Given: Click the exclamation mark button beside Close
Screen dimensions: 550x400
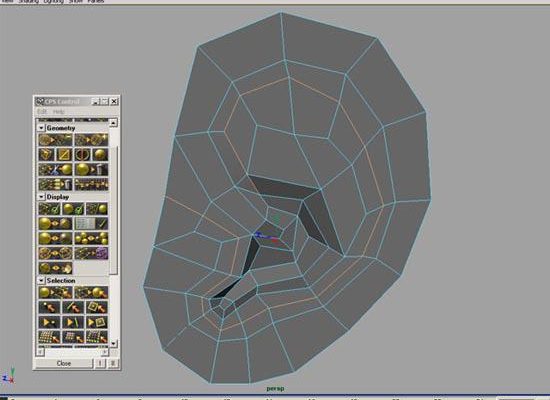Looking at the screenshot, I should coord(100,363).
